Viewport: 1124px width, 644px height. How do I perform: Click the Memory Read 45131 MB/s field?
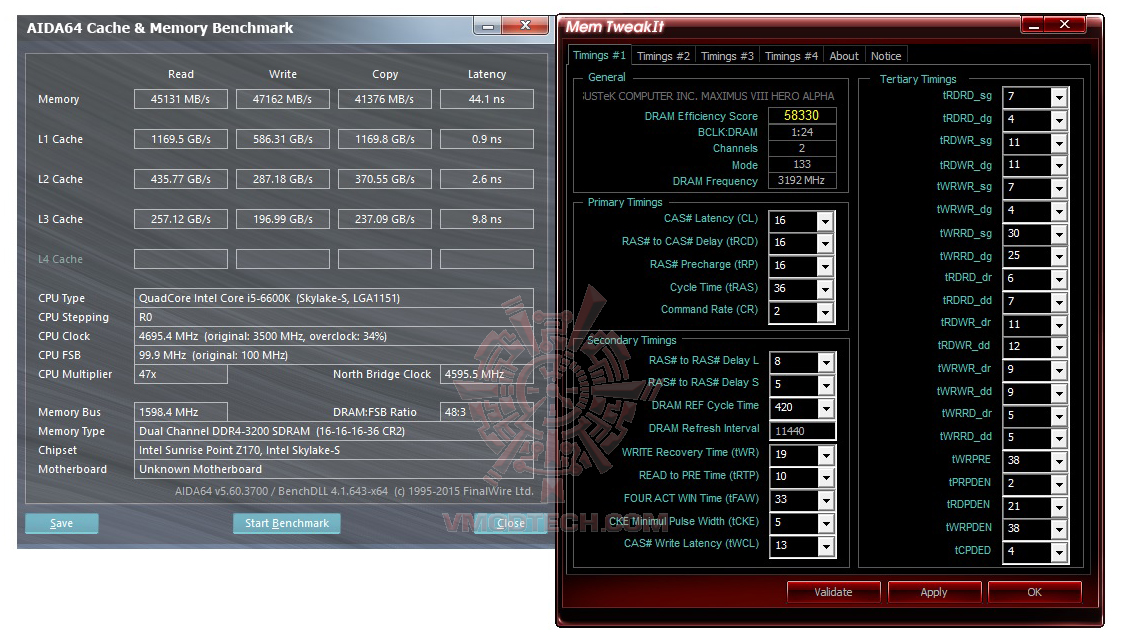[181, 99]
